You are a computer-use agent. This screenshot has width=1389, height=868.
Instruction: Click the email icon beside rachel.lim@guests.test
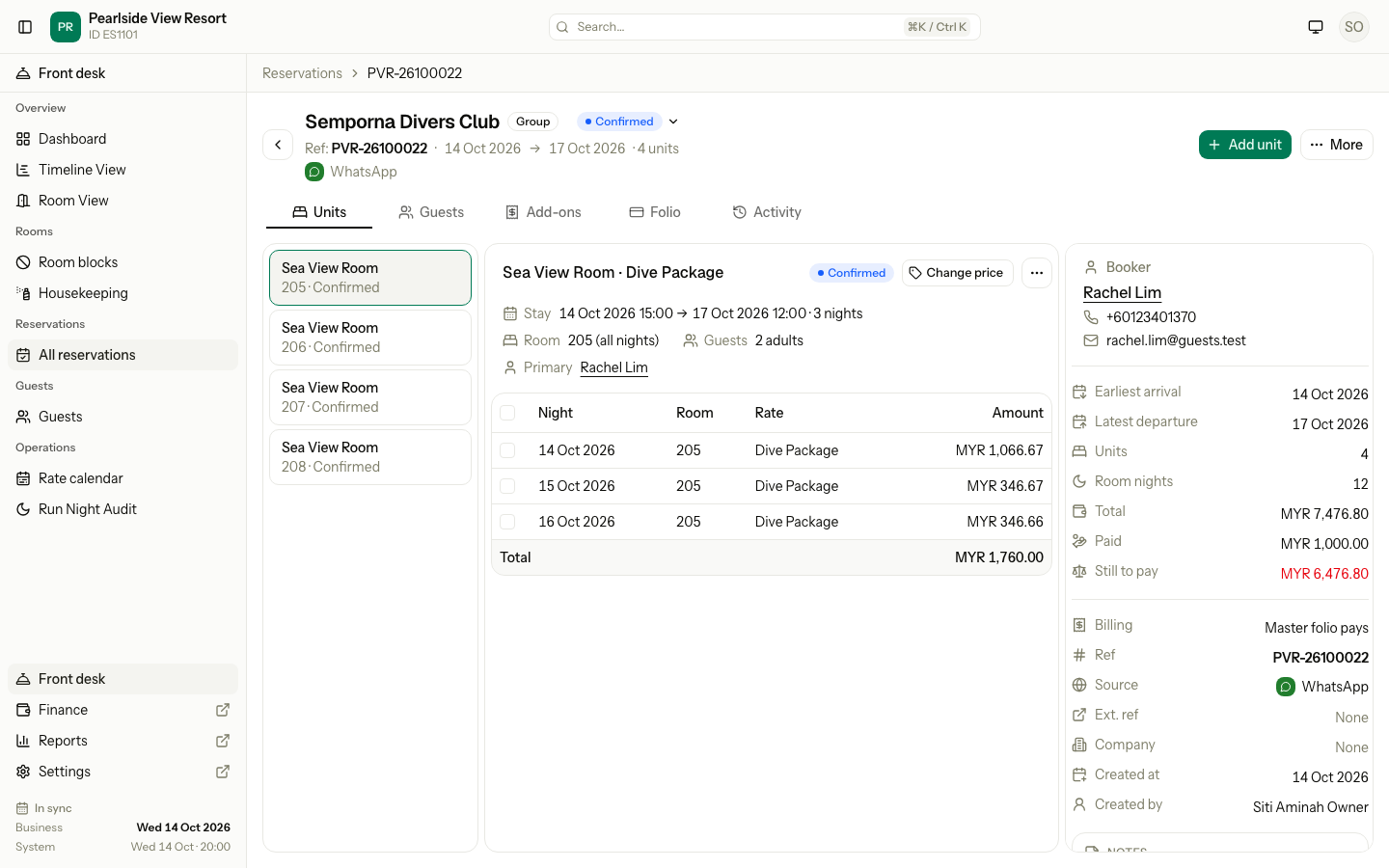[1091, 340]
